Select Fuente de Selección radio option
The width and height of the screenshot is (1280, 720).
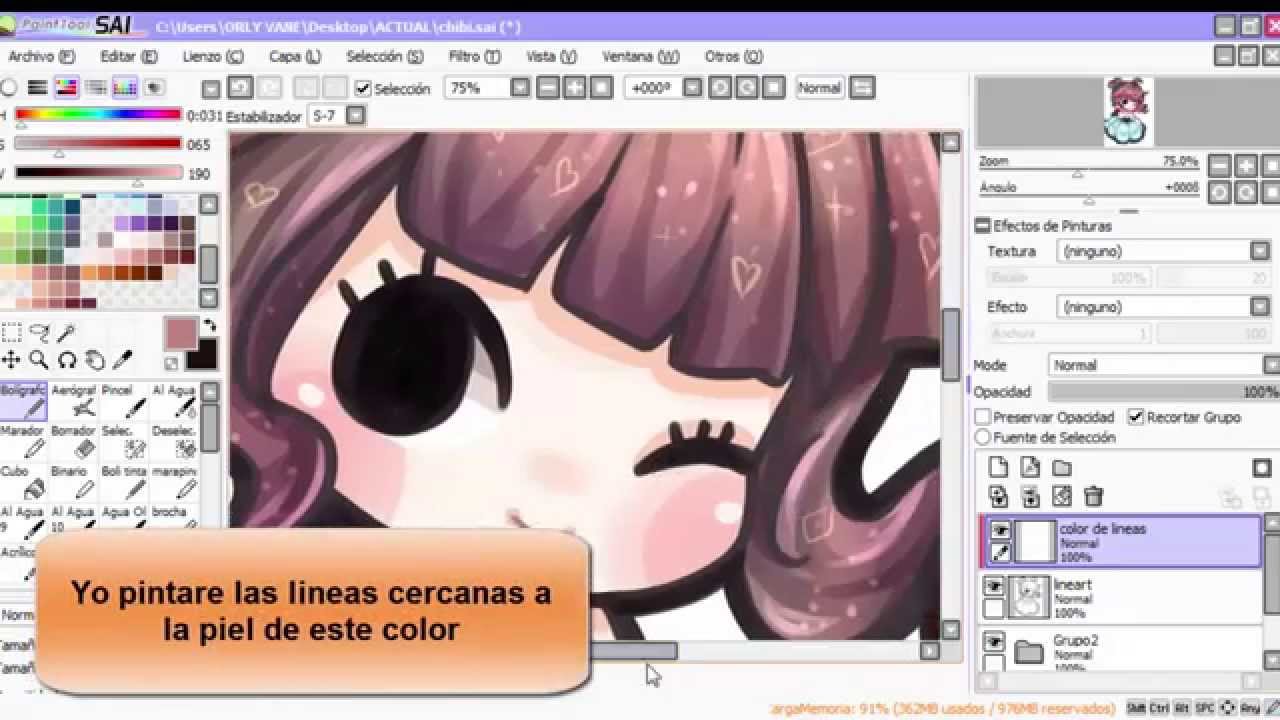983,437
